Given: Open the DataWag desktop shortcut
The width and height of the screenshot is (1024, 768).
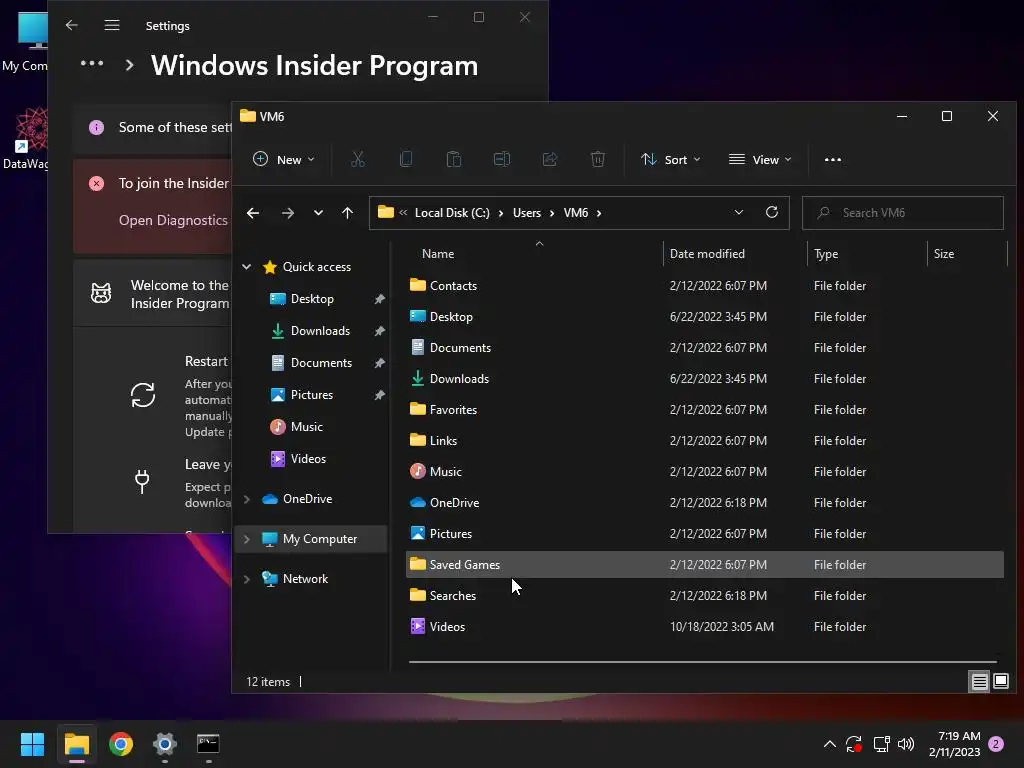Looking at the screenshot, I should coord(25,139).
